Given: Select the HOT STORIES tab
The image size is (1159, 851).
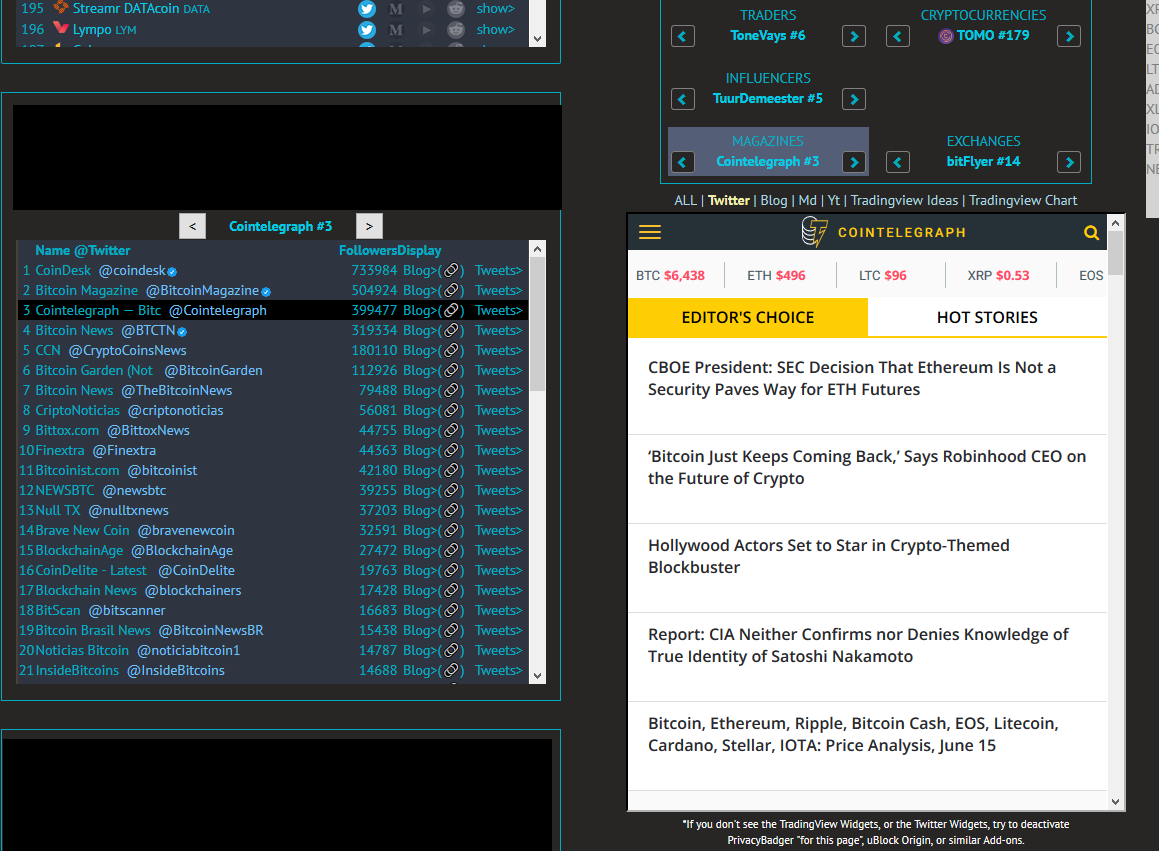Looking at the screenshot, I should tap(987, 317).
